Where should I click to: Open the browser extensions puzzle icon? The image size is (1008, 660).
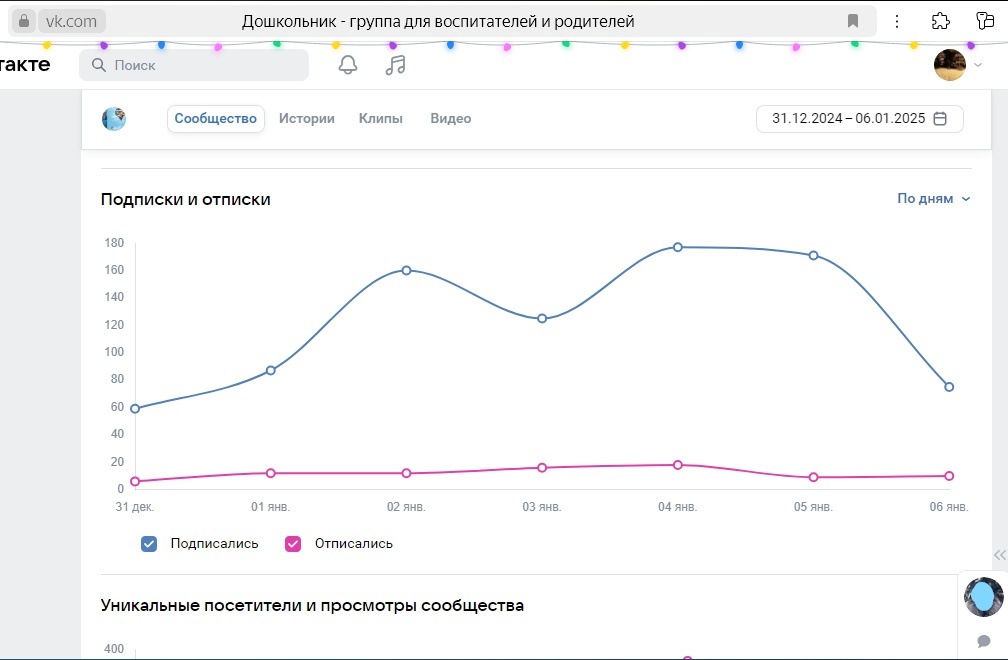coord(940,21)
